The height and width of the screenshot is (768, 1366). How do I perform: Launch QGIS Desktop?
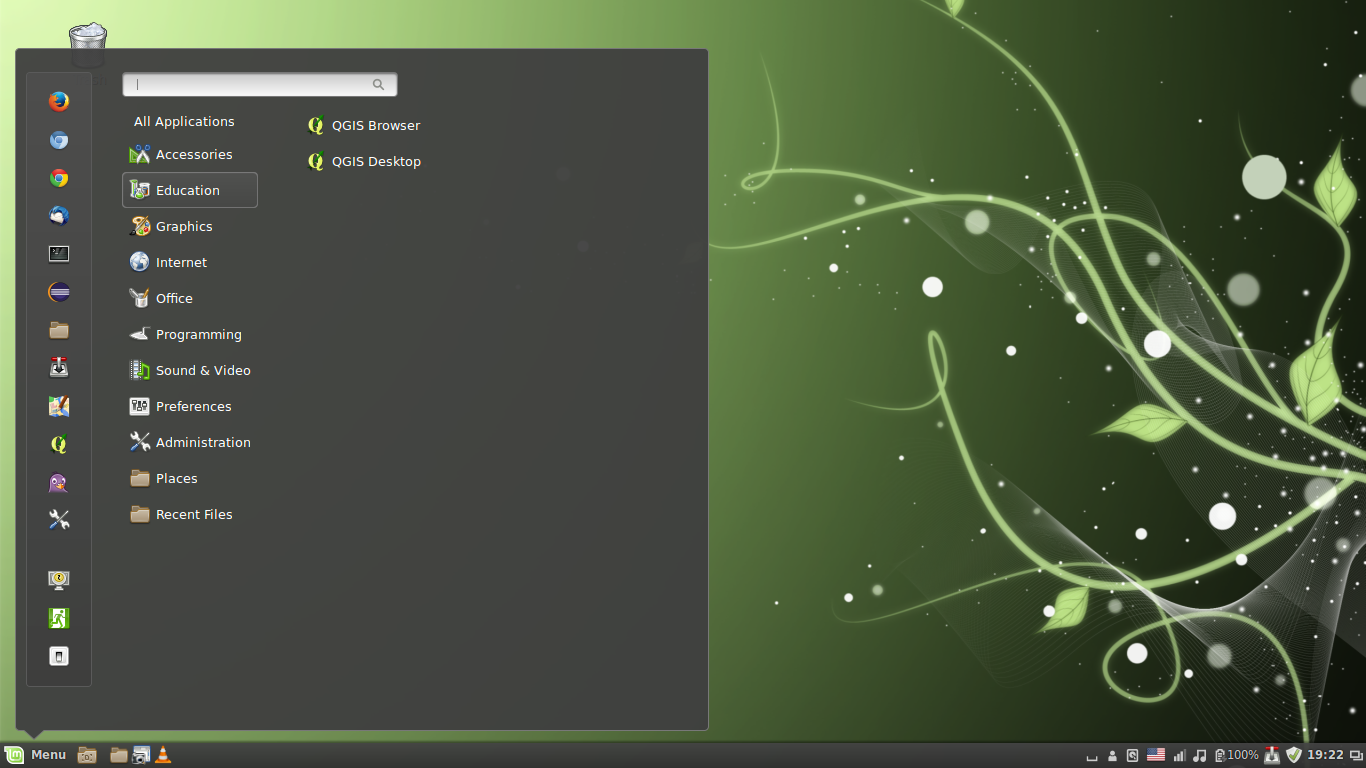click(364, 161)
